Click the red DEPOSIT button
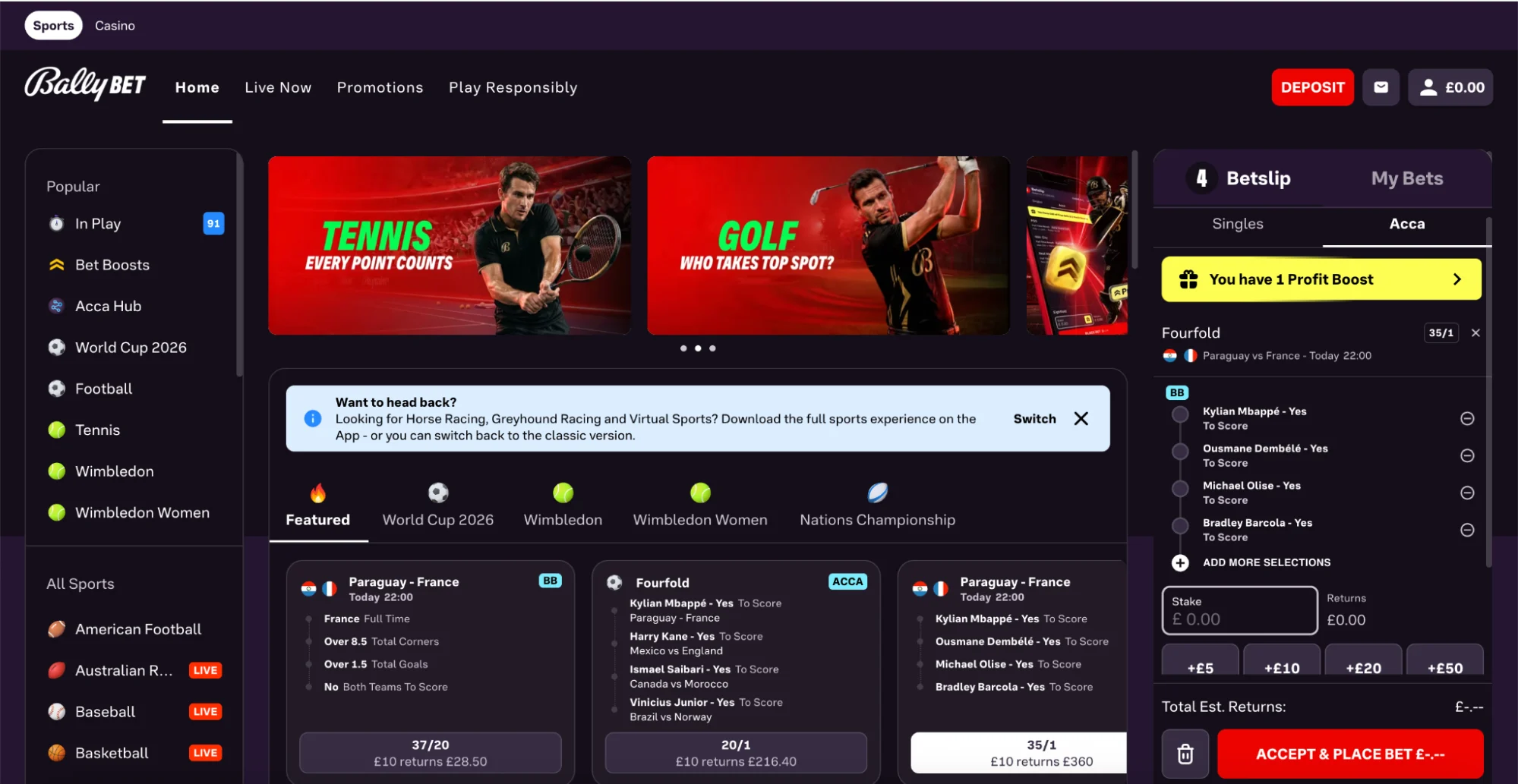 pos(1312,87)
